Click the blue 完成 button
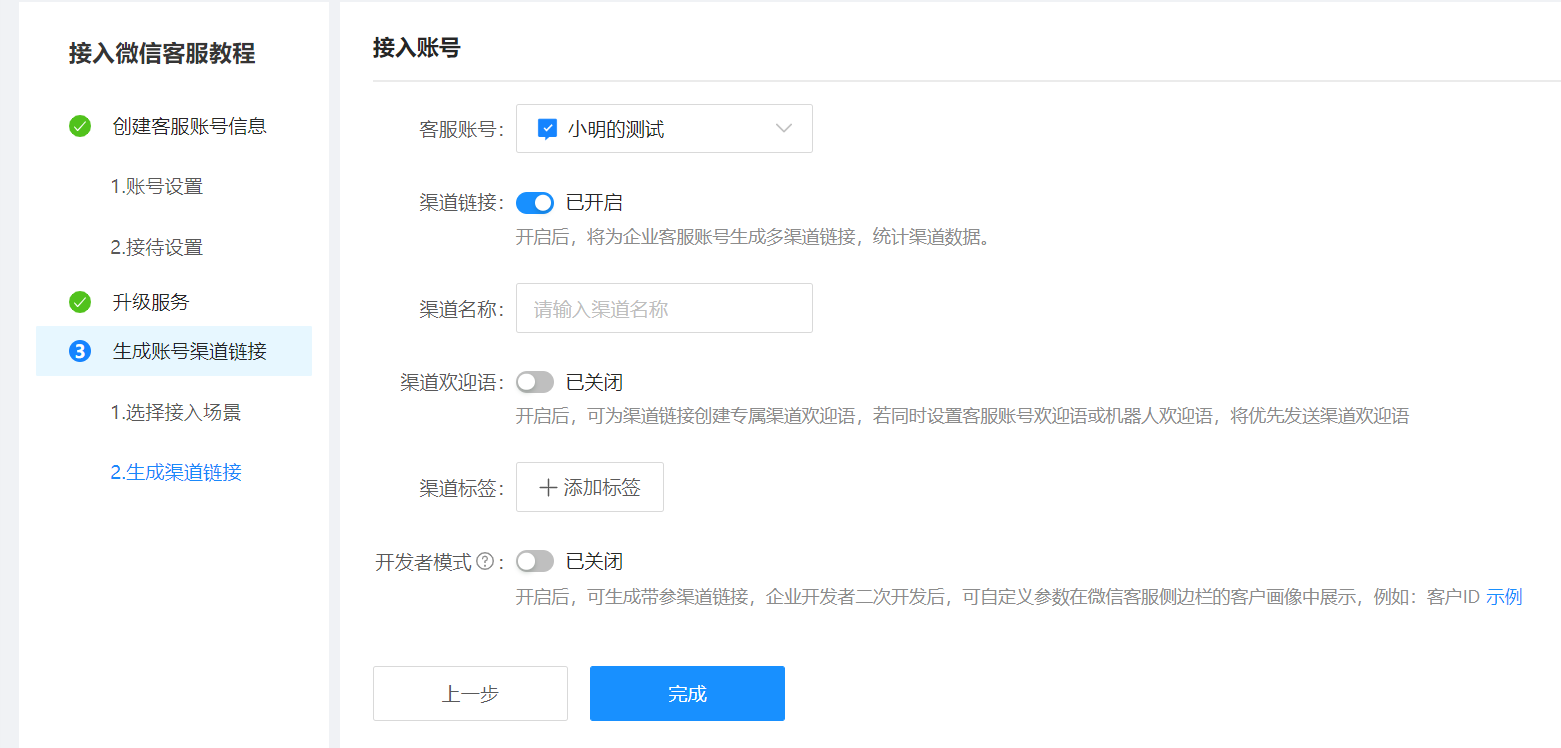This screenshot has height=748, width=1561. tap(687, 694)
